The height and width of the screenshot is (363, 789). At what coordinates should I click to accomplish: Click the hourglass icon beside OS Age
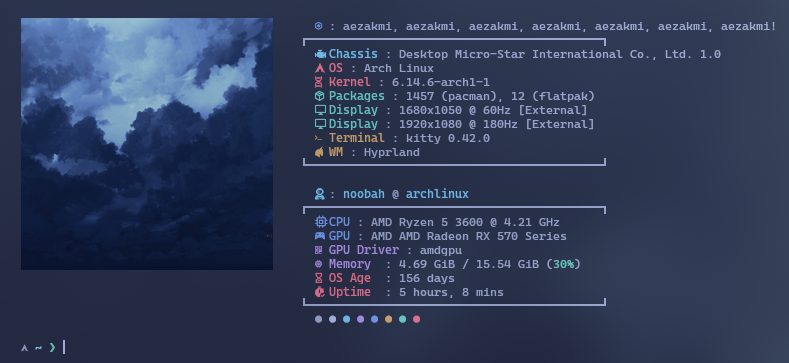tap(319, 278)
